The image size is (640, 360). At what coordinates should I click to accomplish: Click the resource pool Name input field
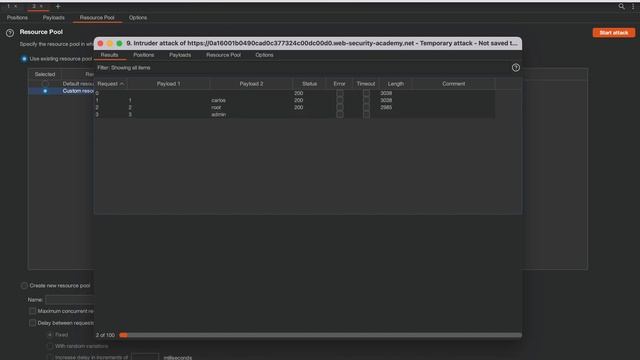pyautogui.click(x=69, y=300)
